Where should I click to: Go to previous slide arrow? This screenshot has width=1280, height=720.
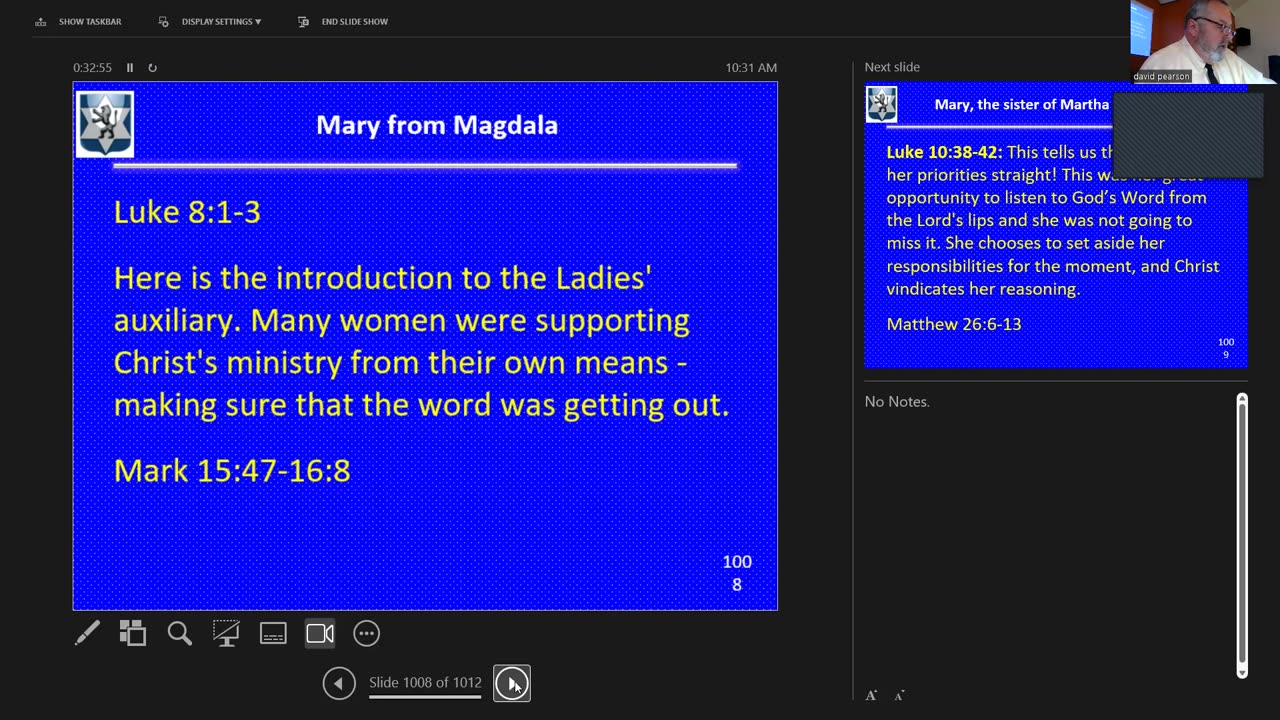coord(339,683)
